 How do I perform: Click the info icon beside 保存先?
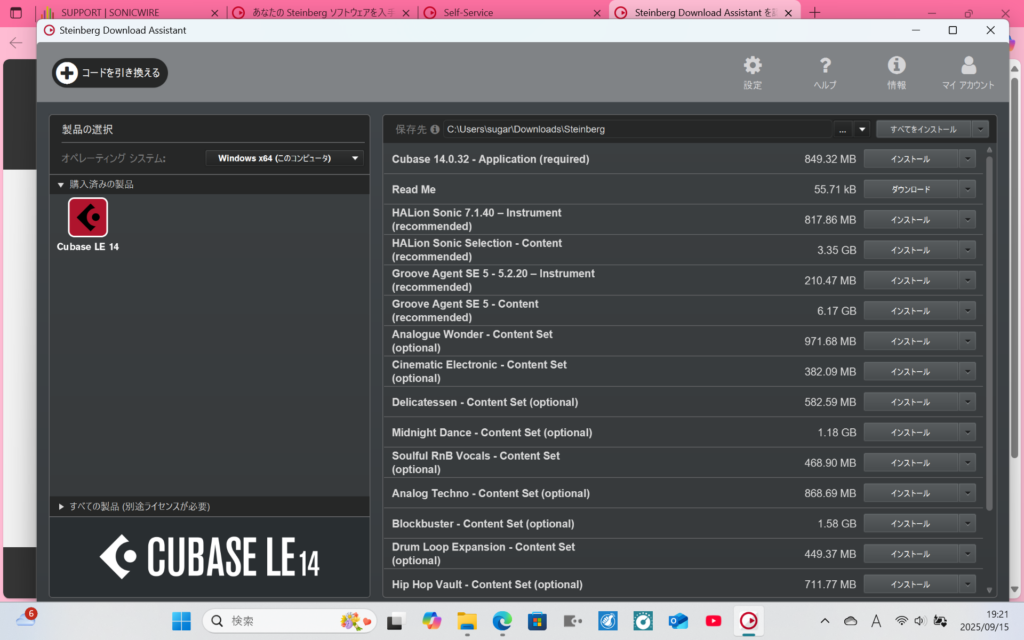pos(435,129)
